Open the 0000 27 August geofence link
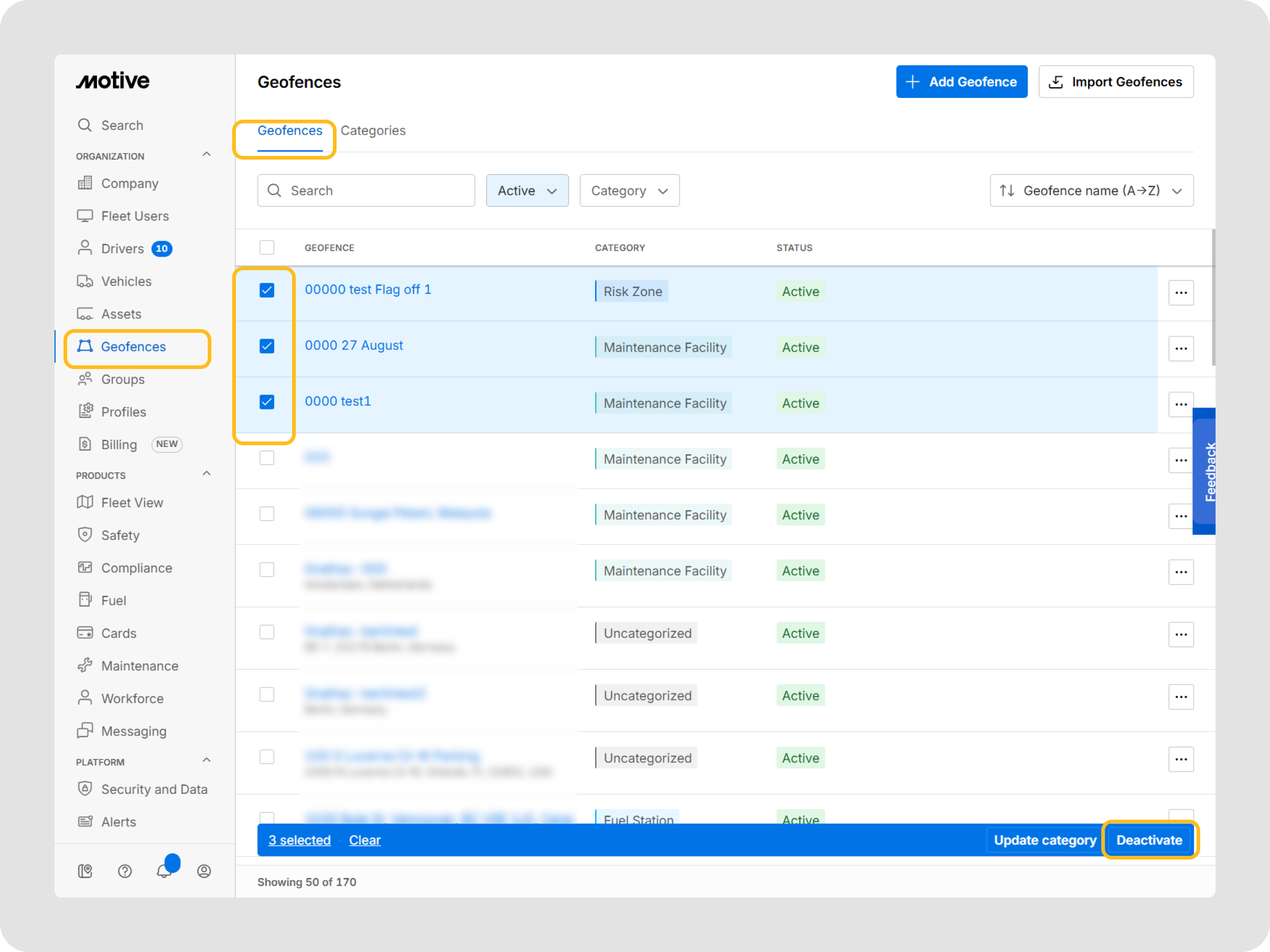Viewport: 1270px width, 952px height. pyautogui.click(x=354, y=345)
